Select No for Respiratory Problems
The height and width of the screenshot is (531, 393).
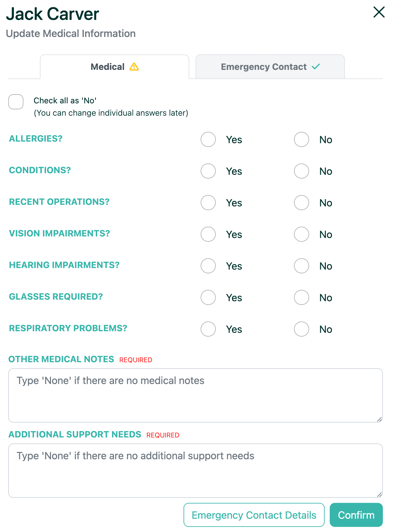click(x=301, y=329)
